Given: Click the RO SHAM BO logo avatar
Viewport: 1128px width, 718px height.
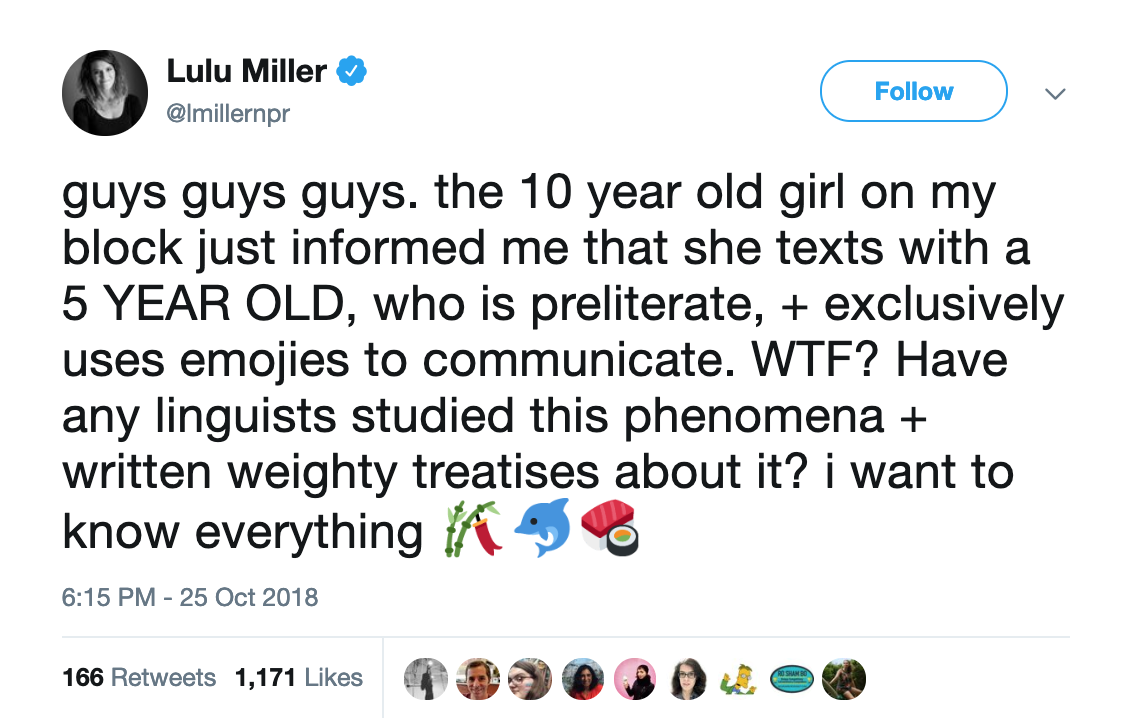Looking at the screenshot, I should tap(790, 677).
